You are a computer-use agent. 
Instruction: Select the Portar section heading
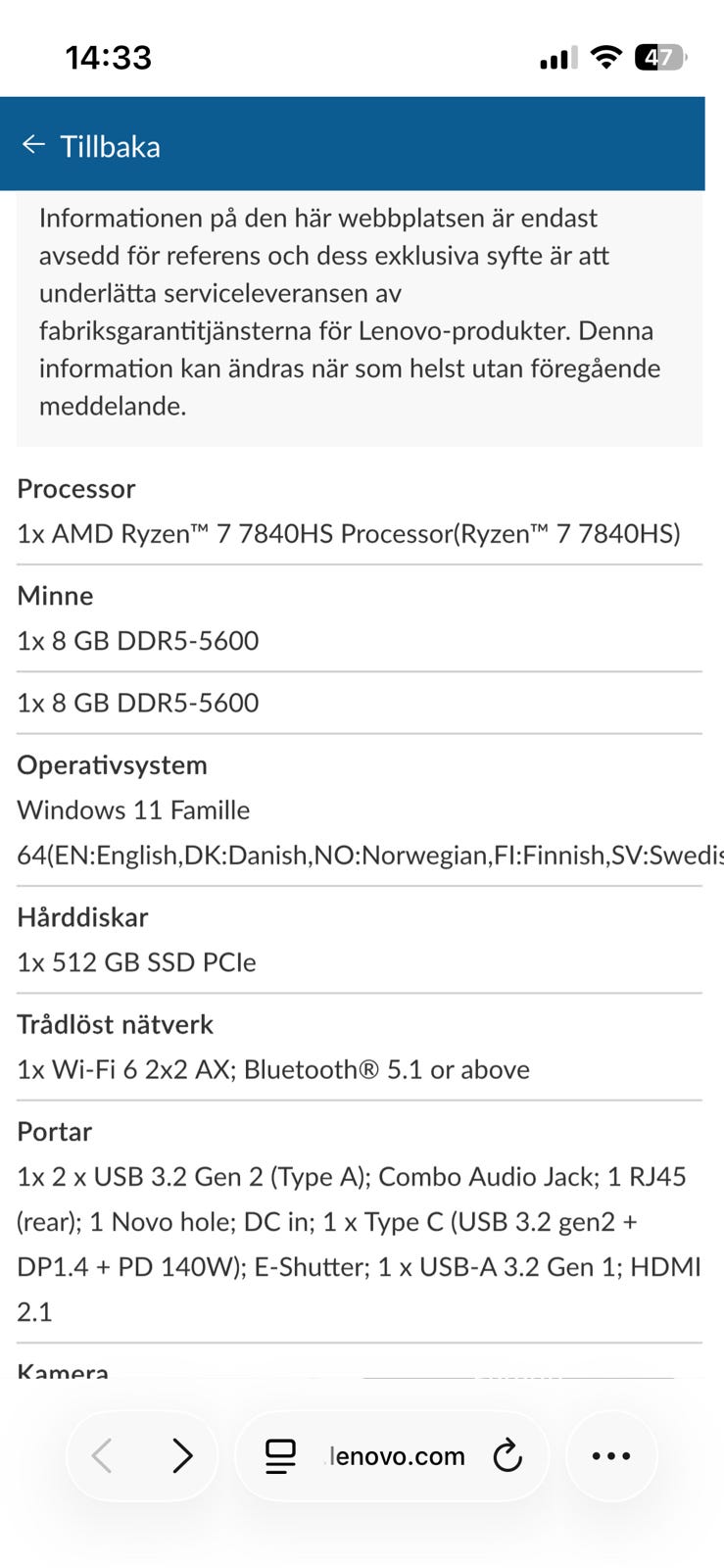tap(55, 1131)
